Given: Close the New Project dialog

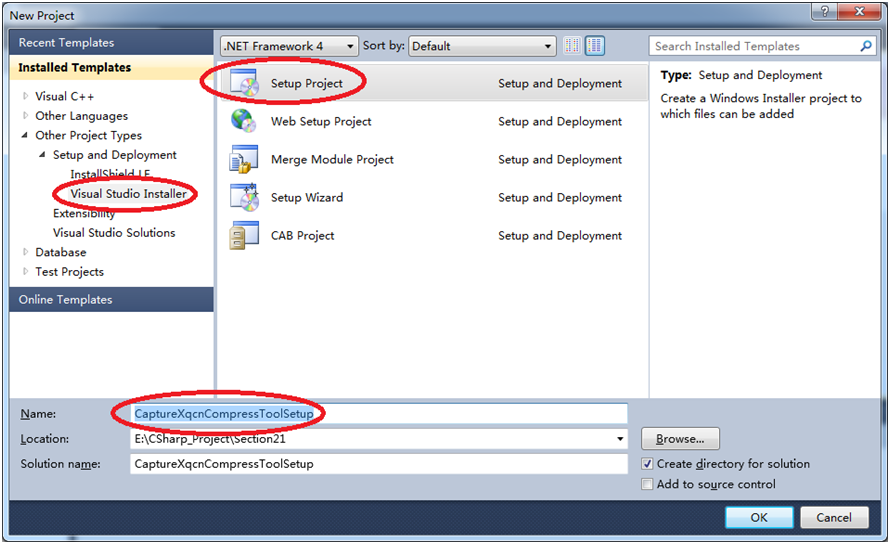Looking at the screenshot, I should 860,11.
